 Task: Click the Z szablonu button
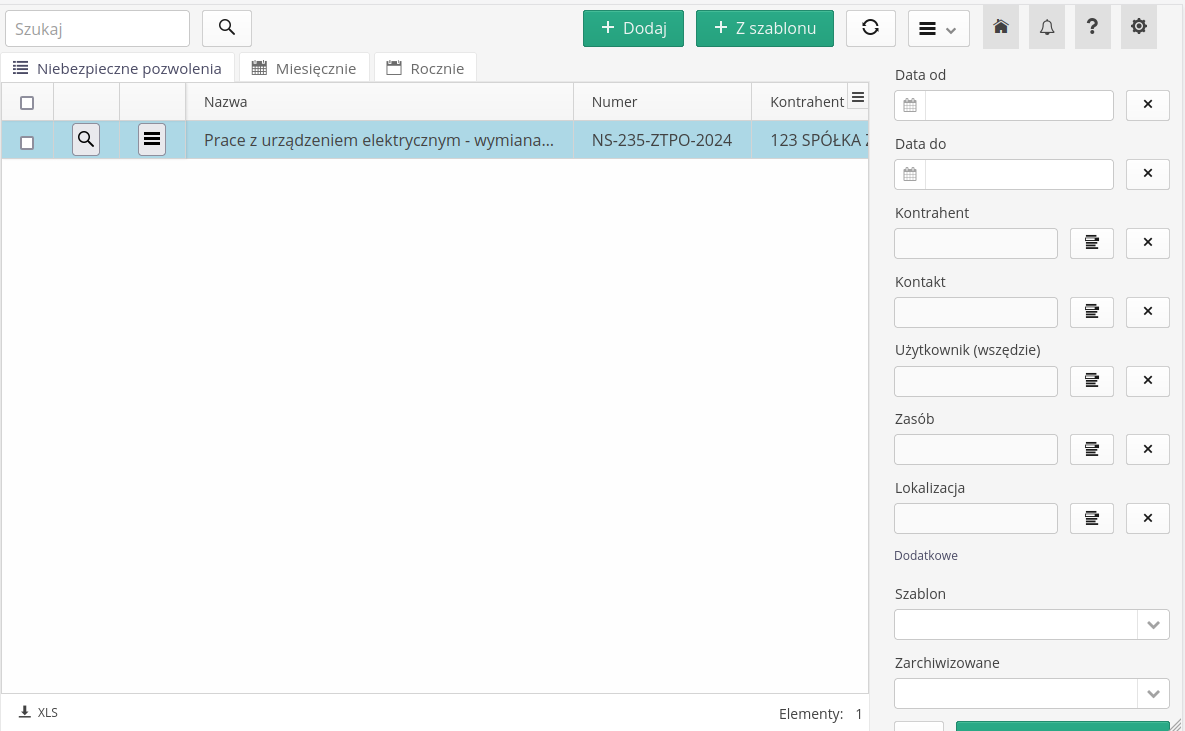764,28
